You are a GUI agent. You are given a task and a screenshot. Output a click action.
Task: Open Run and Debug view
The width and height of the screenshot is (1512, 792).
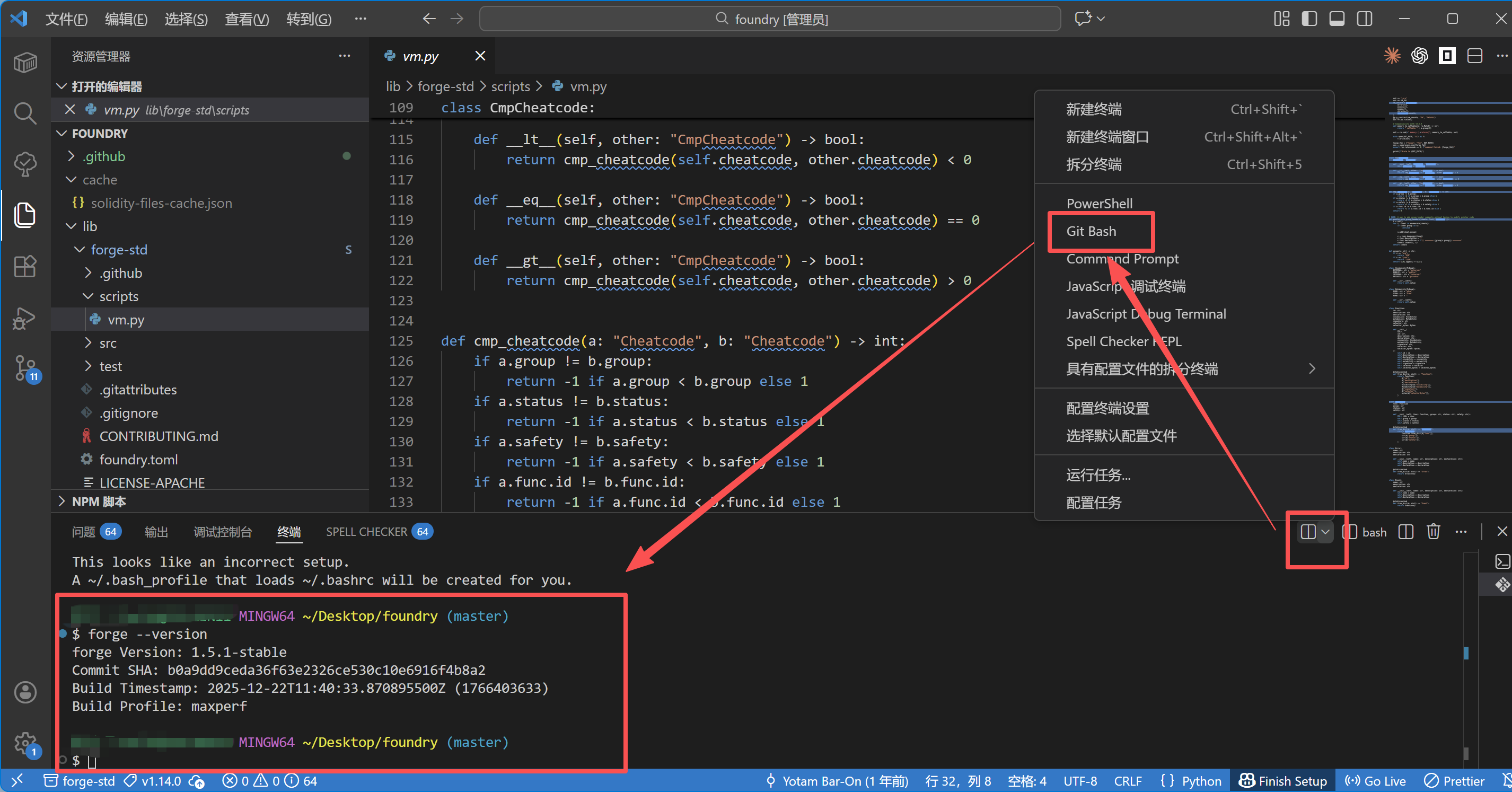(24, 318)
